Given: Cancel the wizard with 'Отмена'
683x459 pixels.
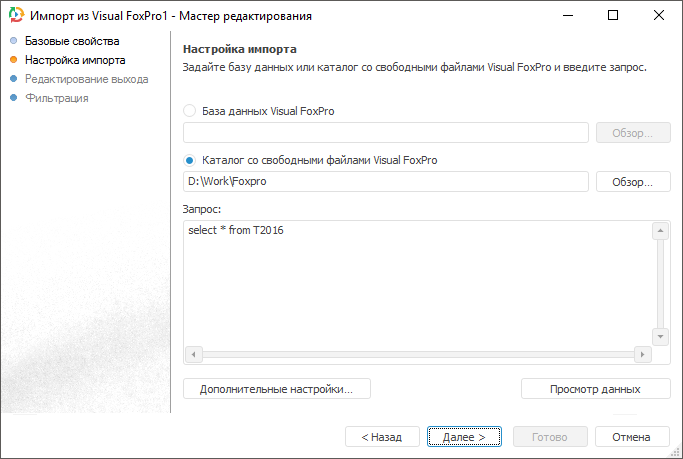Looking at the screenshot, I should point(631,437).
